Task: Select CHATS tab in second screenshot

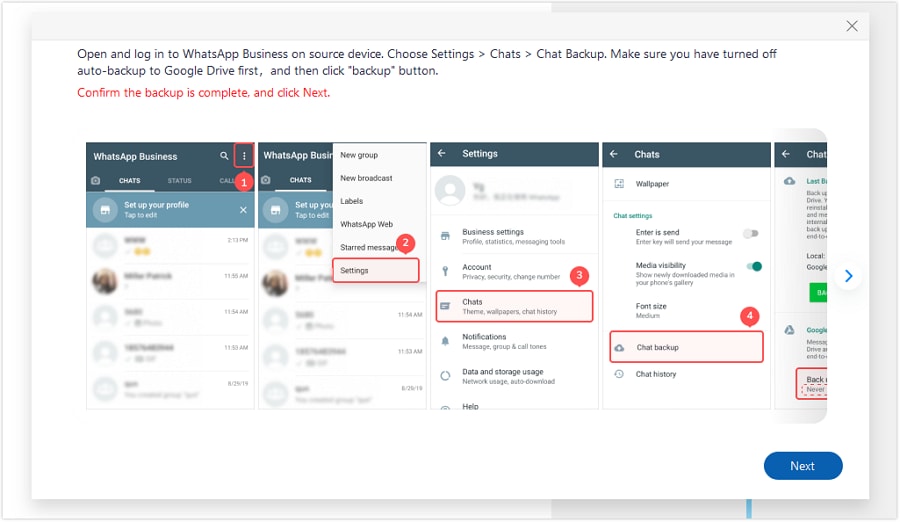Action: pos(301,180)
